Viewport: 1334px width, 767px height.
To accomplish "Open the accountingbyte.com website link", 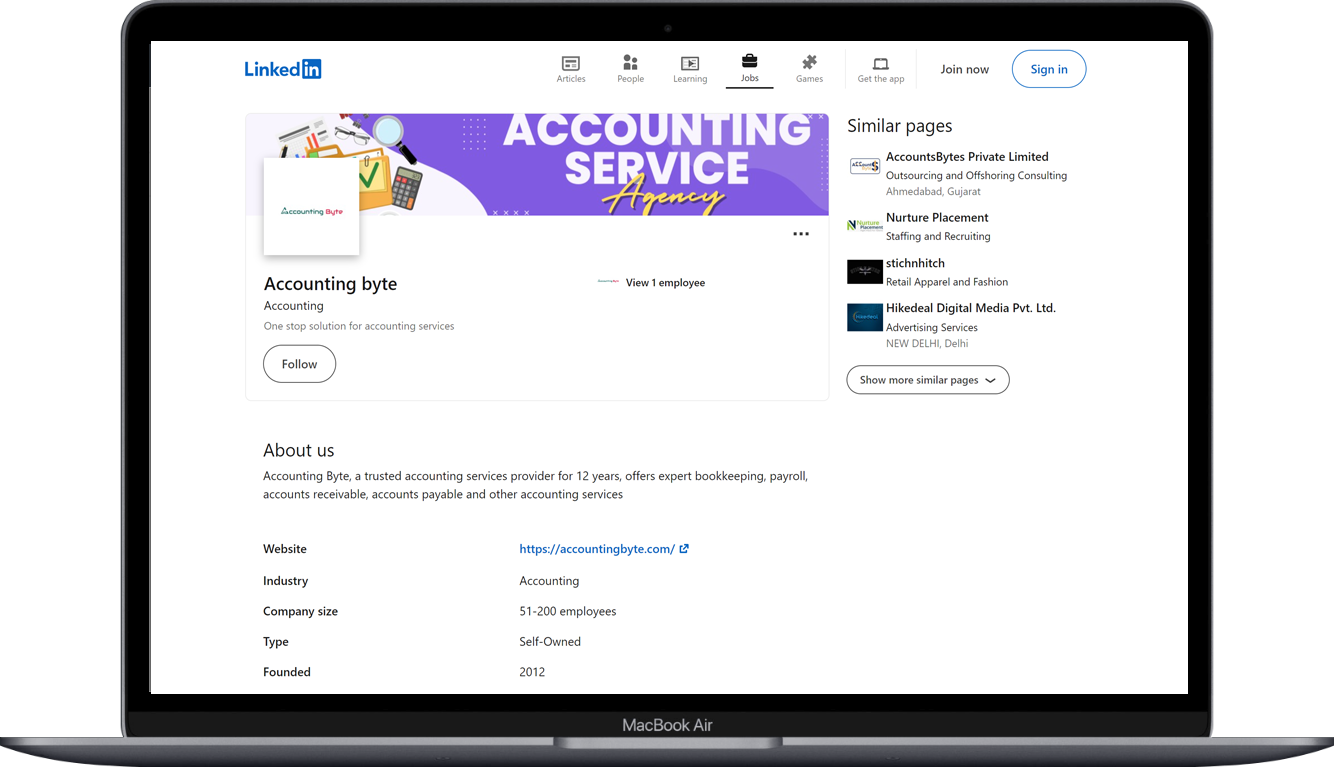I will click(596, 549).
